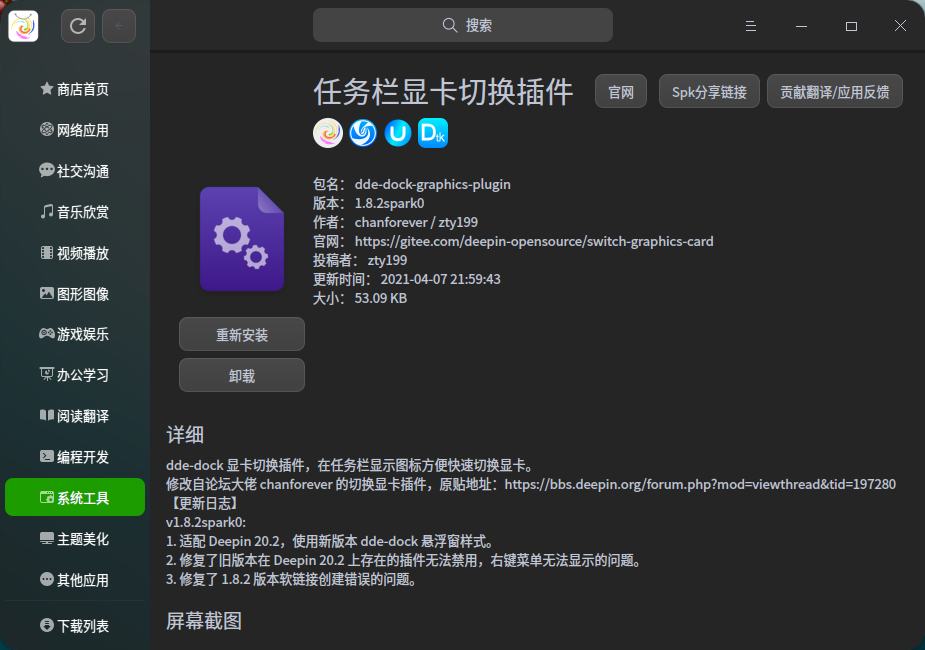Click the presentation icon beside 办公学习
Screen dimensions: 925x650
pyautogui.click(x=47, y=374)
